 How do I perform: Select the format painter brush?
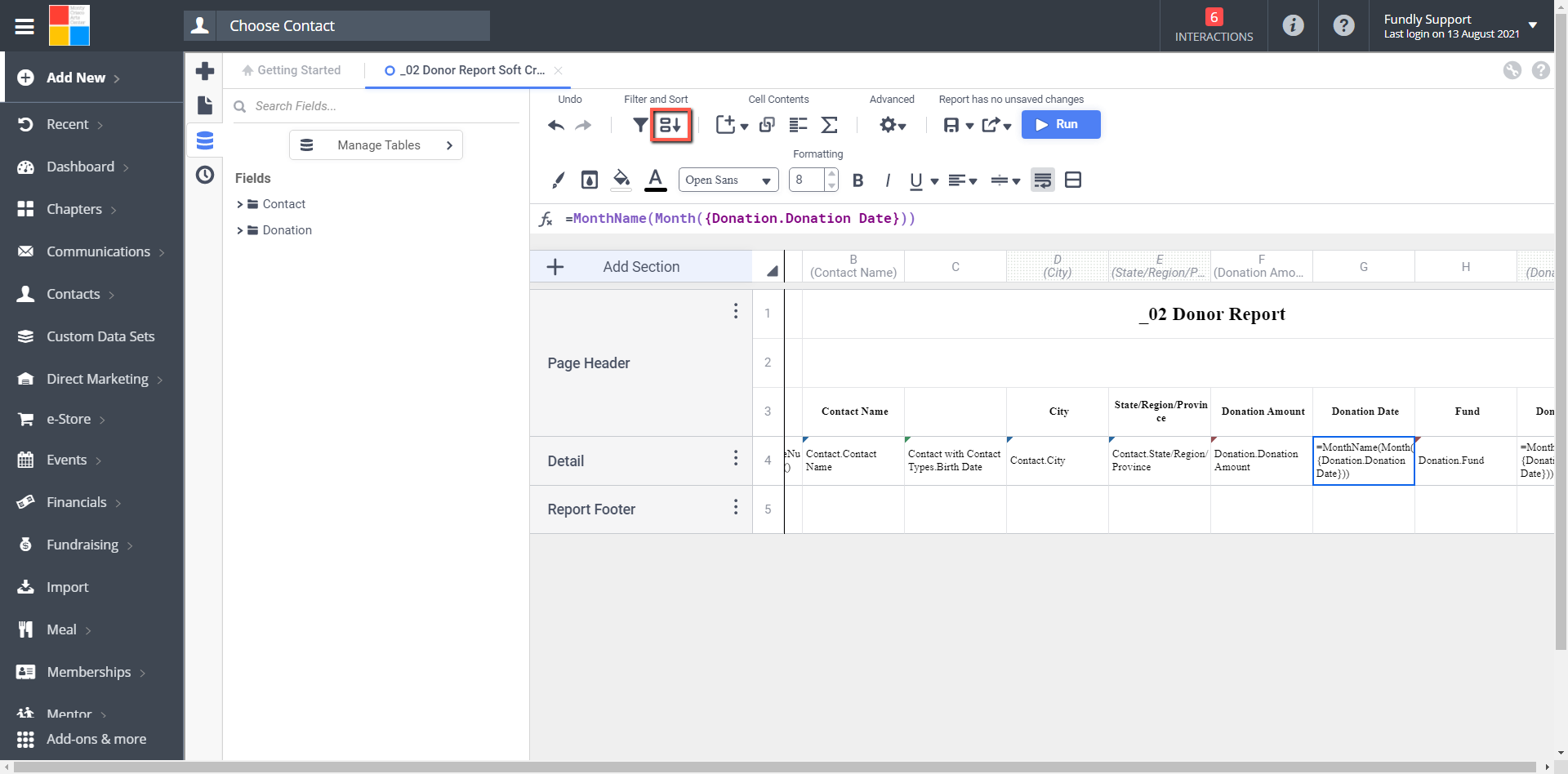pos(558,180)
